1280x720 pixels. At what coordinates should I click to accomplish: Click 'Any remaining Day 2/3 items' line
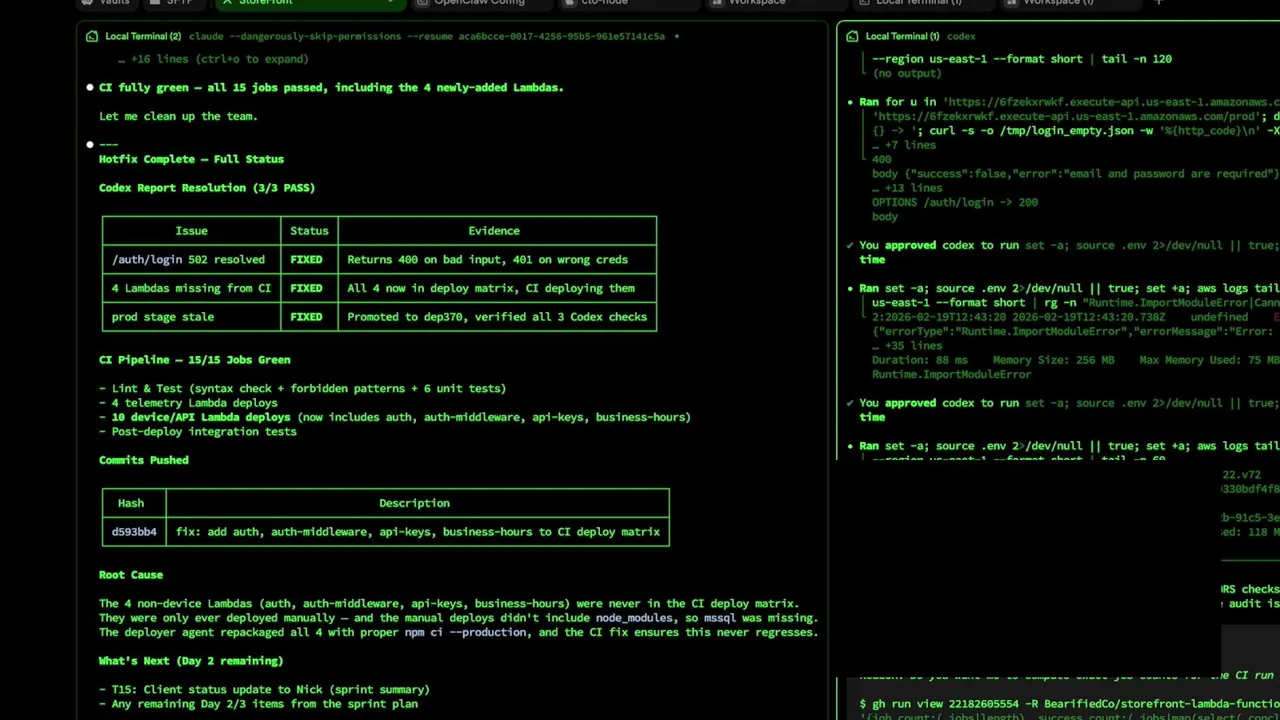coord(258,704)
